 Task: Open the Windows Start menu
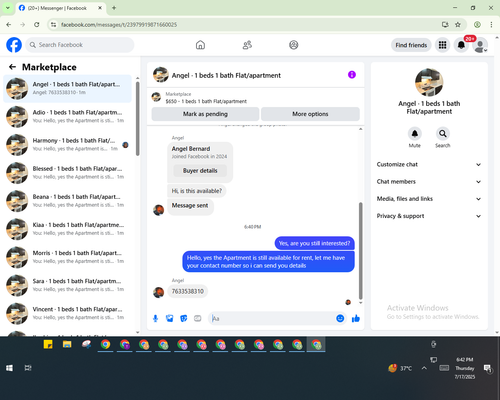tap(9, 368)
